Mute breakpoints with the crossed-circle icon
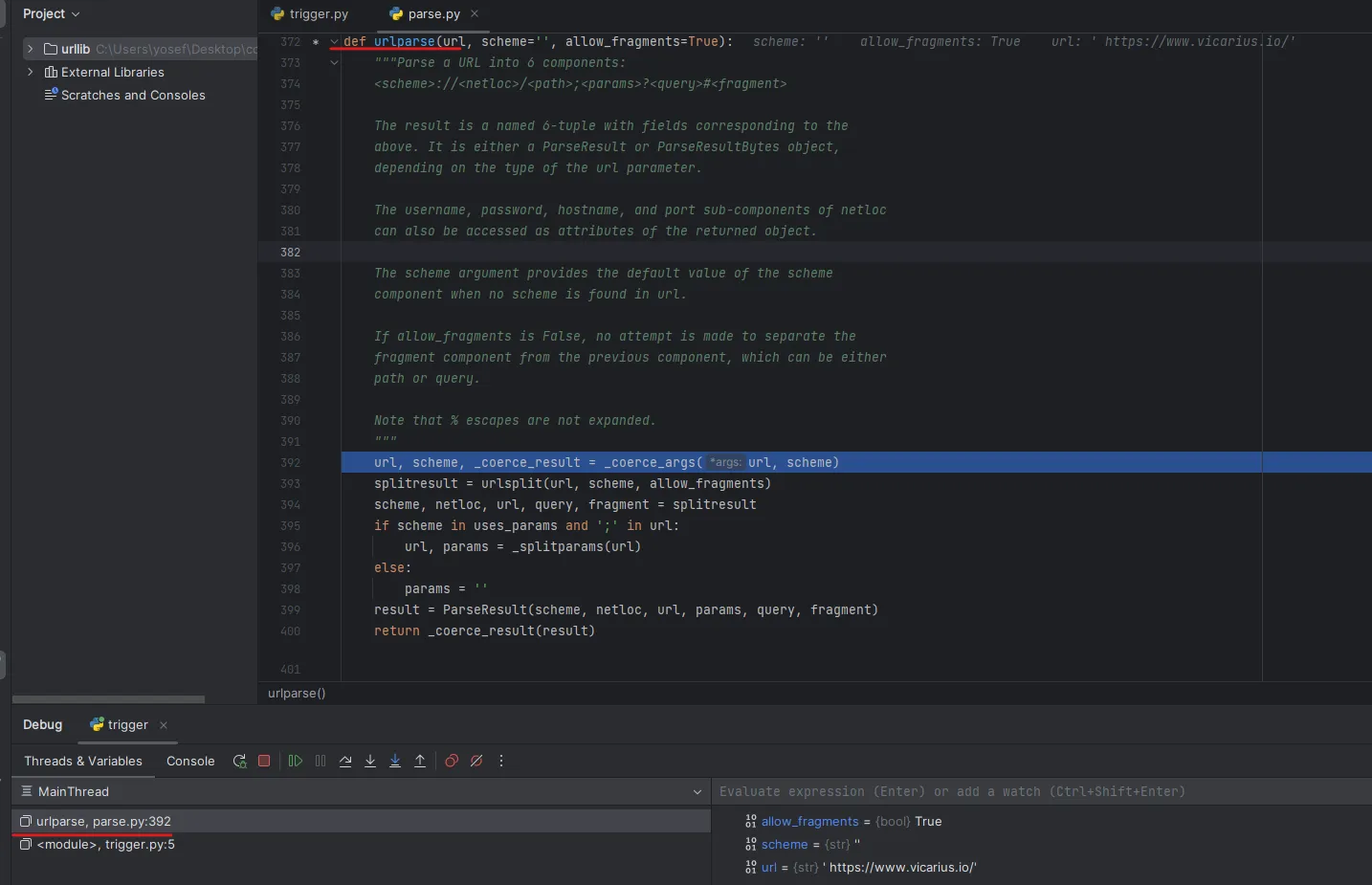Viewport: 1372px width, 885px height. (476, 761)
